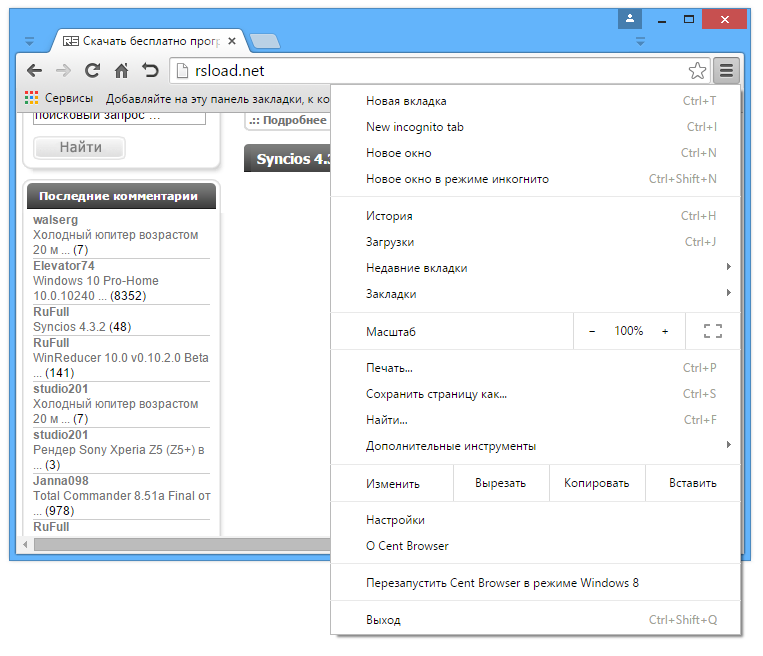This screenshot has width=763, height=656.
Task: Click the Найти search button
Action: coord(80,147)
